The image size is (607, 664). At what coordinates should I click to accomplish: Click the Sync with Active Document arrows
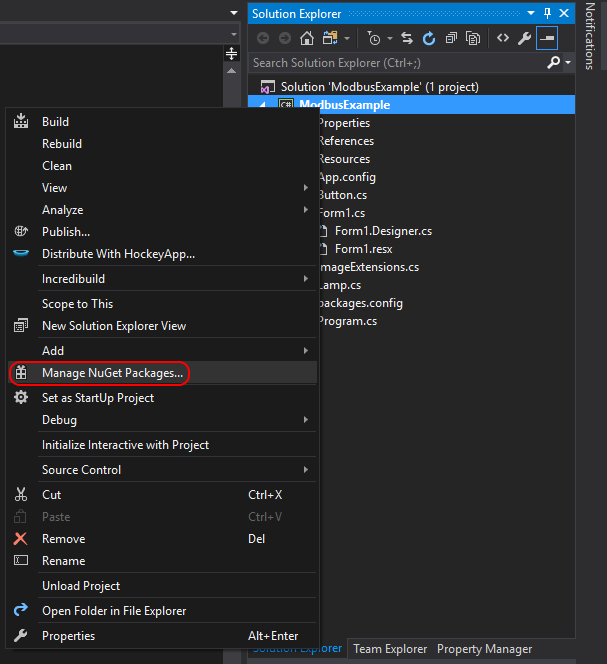coord(407,38)
